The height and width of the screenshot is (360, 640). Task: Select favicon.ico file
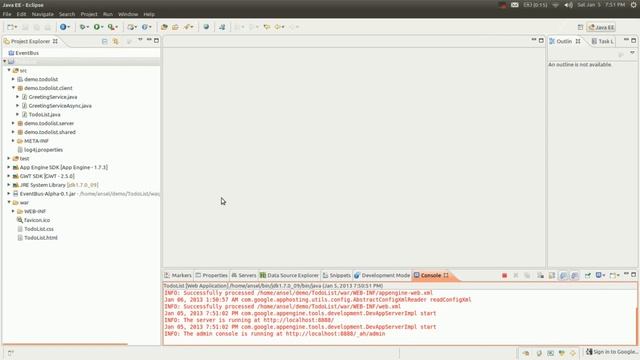[x=36, y=220]
